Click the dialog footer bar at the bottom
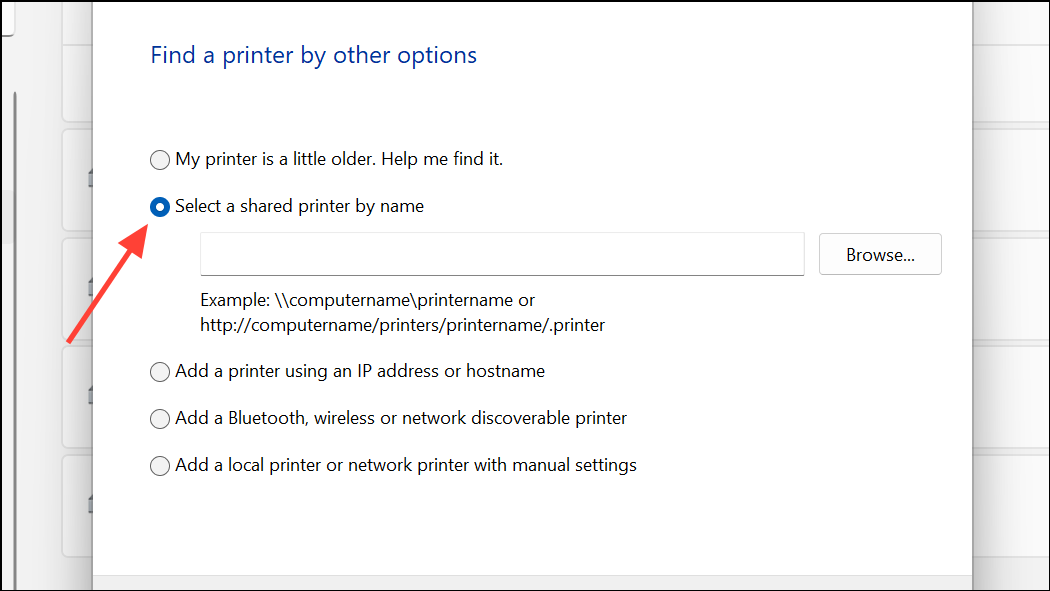The height and width of the screenshot is (591, 1050). (532, 582)
